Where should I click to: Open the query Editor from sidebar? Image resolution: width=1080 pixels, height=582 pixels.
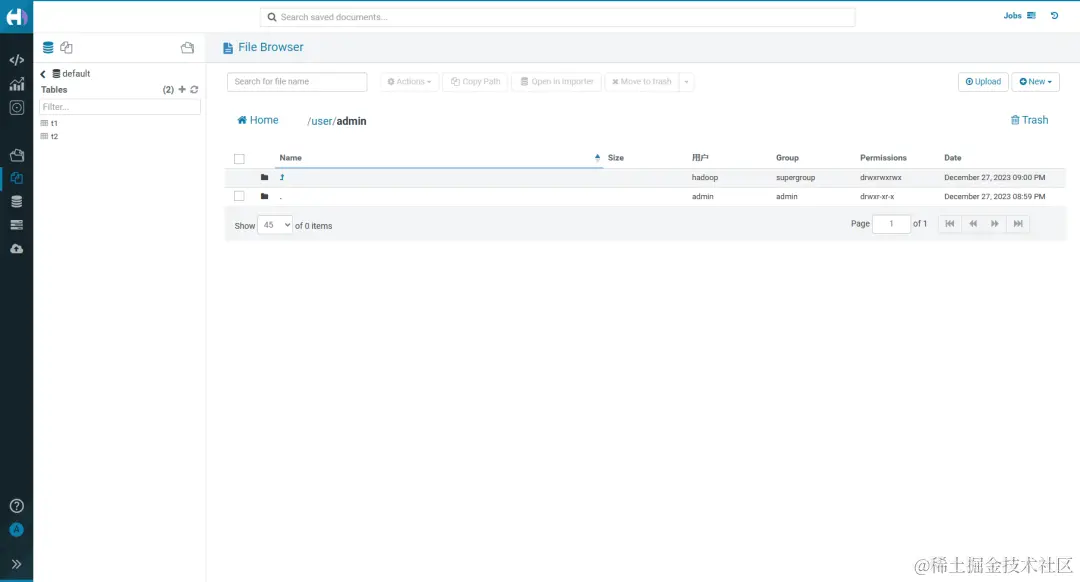[17, 60]
